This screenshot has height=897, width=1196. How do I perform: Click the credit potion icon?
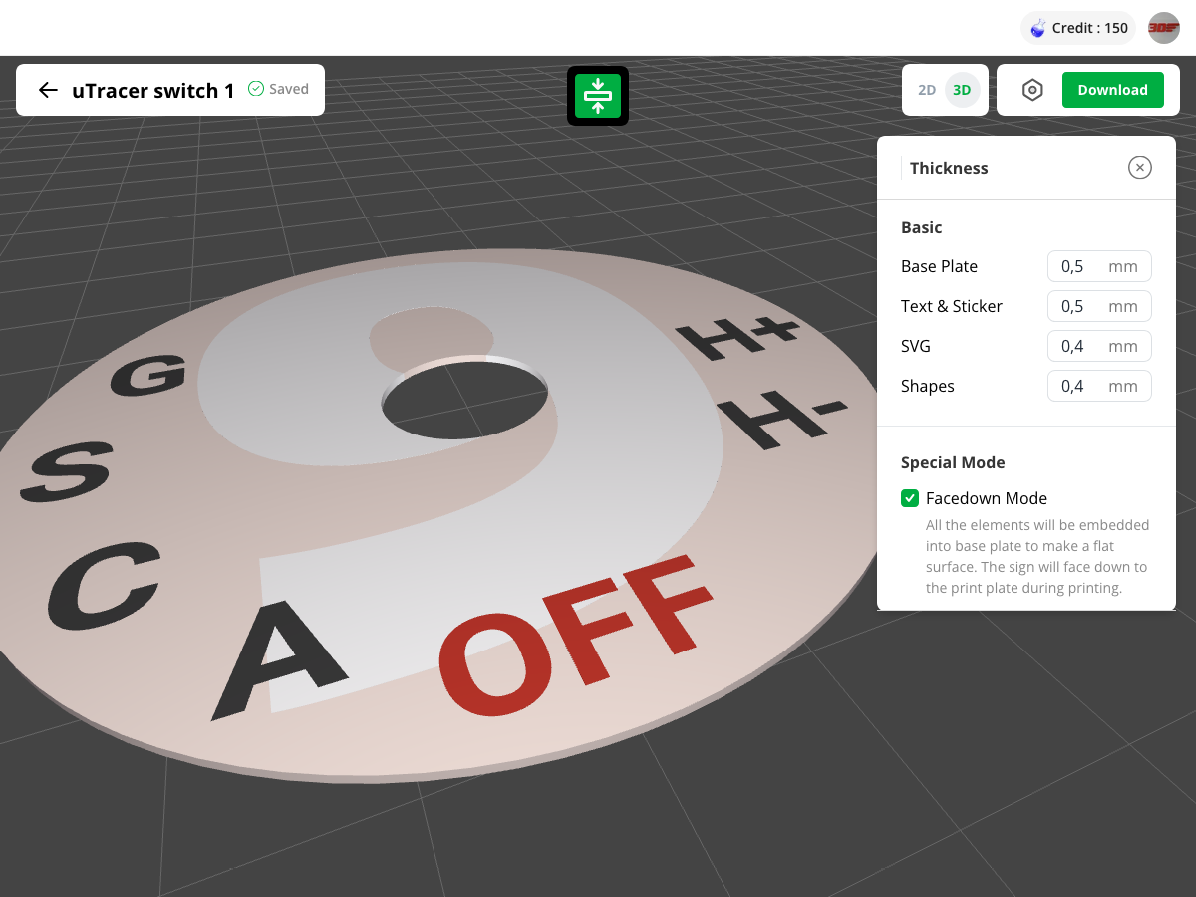(1038, 28)
